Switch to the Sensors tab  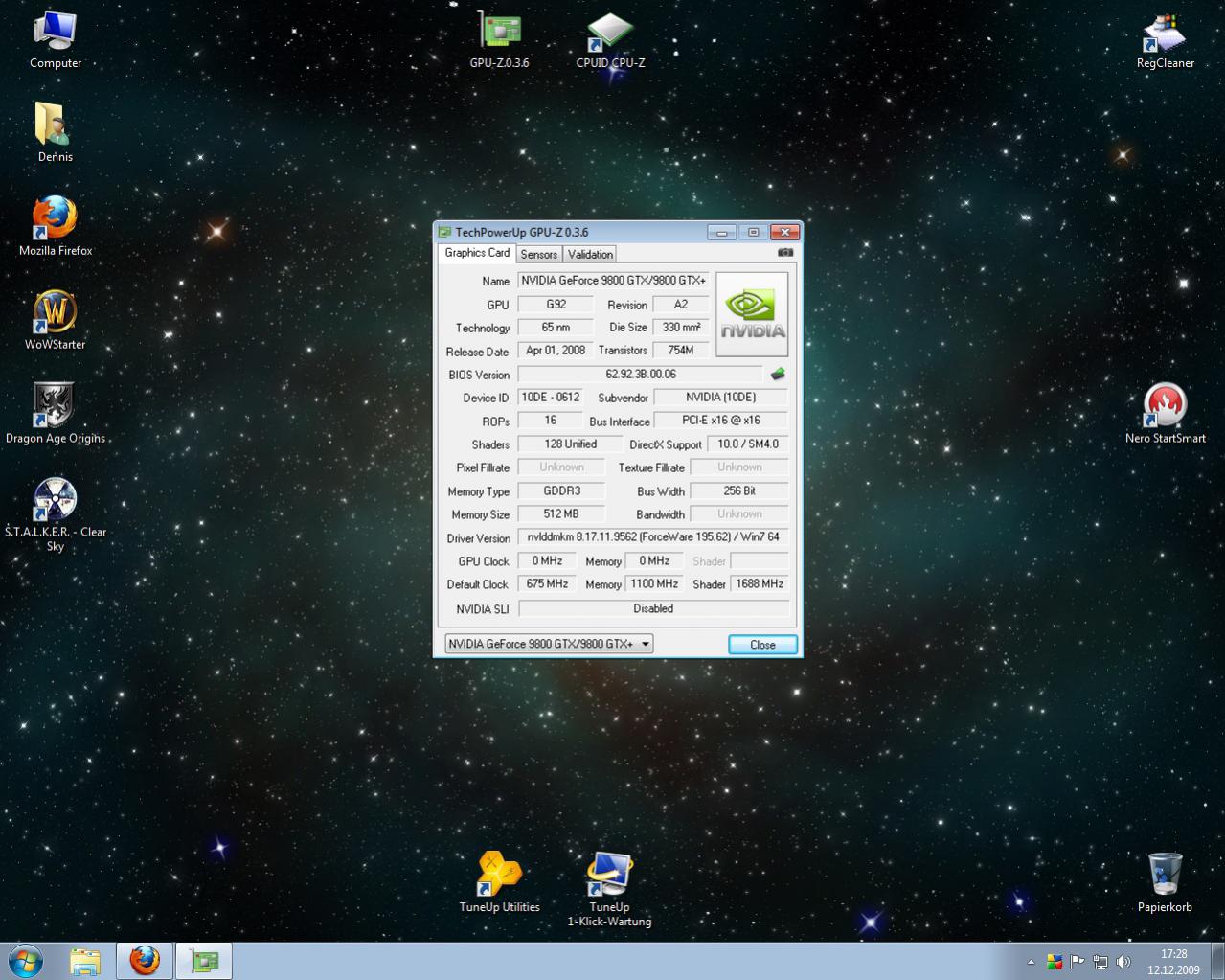[x=538, y=255]
